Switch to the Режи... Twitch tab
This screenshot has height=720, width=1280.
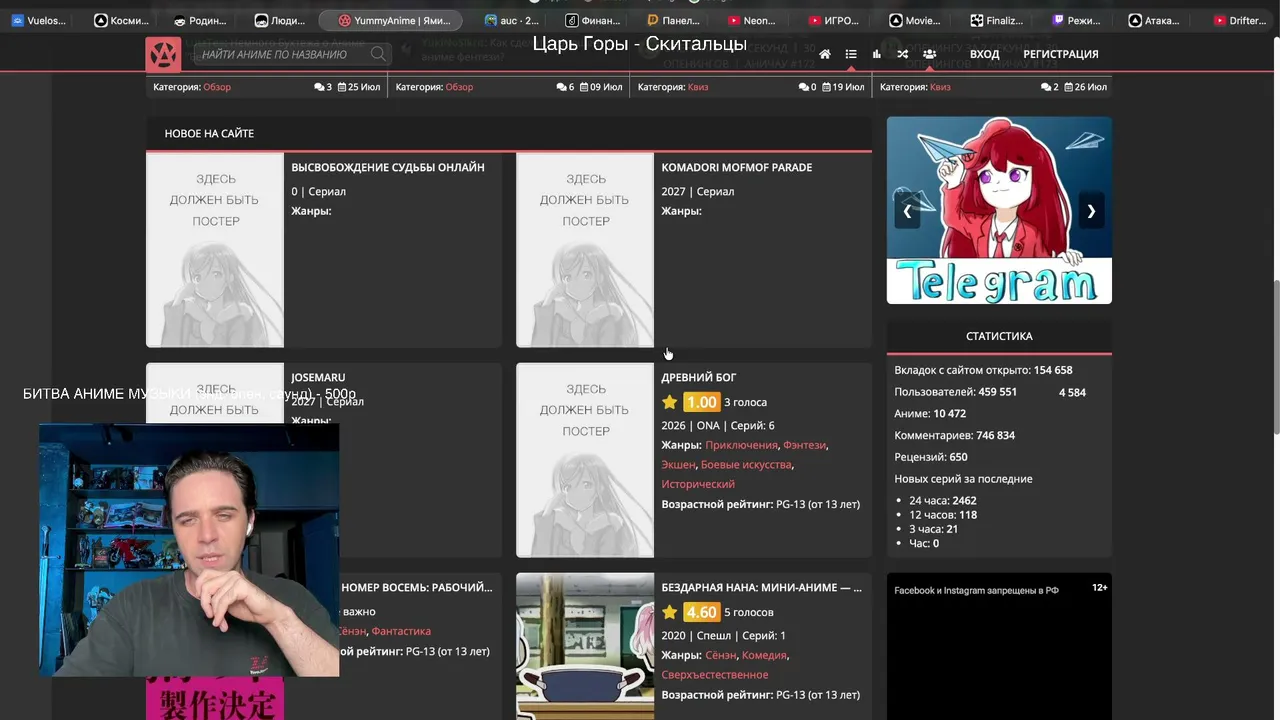click(x=1077, y=20)
